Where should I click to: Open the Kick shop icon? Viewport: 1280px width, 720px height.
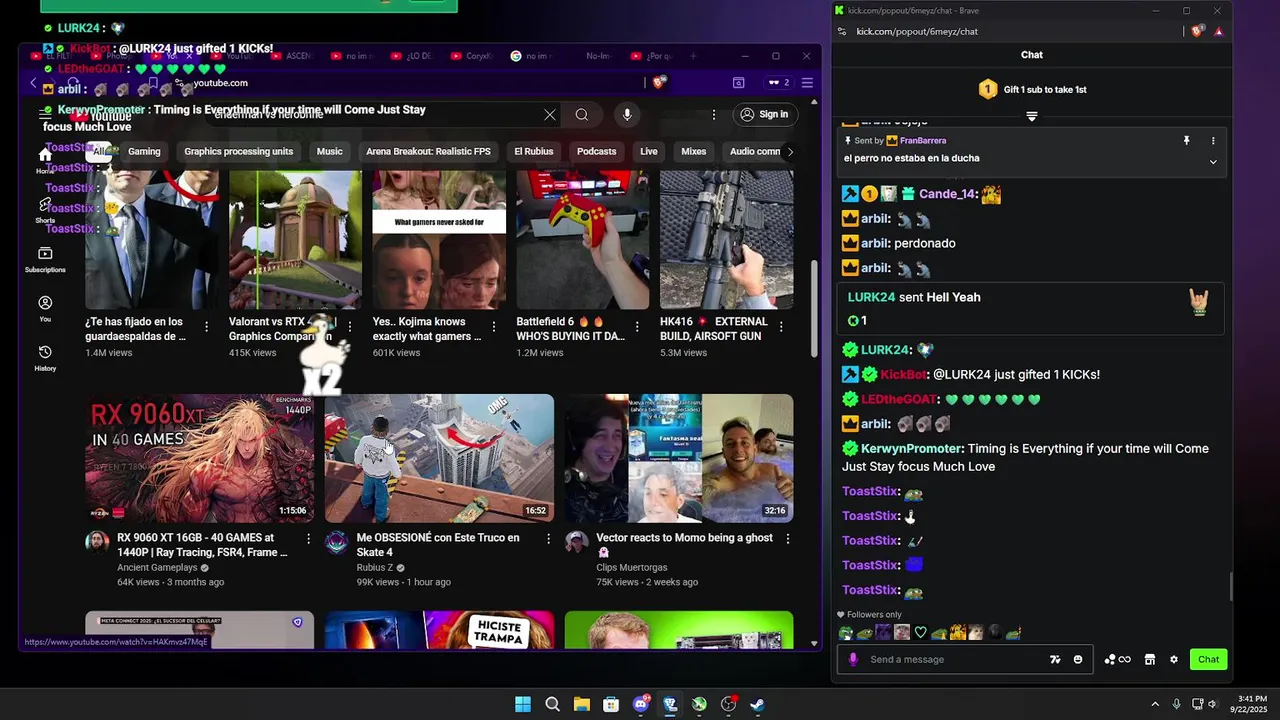point(1150,660)
